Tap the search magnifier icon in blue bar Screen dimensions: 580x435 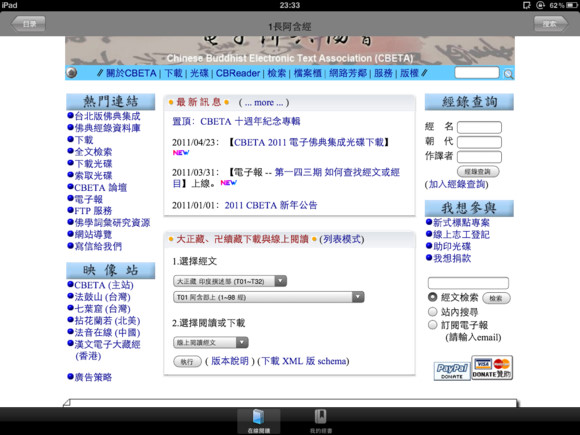[x=509, y=74]
